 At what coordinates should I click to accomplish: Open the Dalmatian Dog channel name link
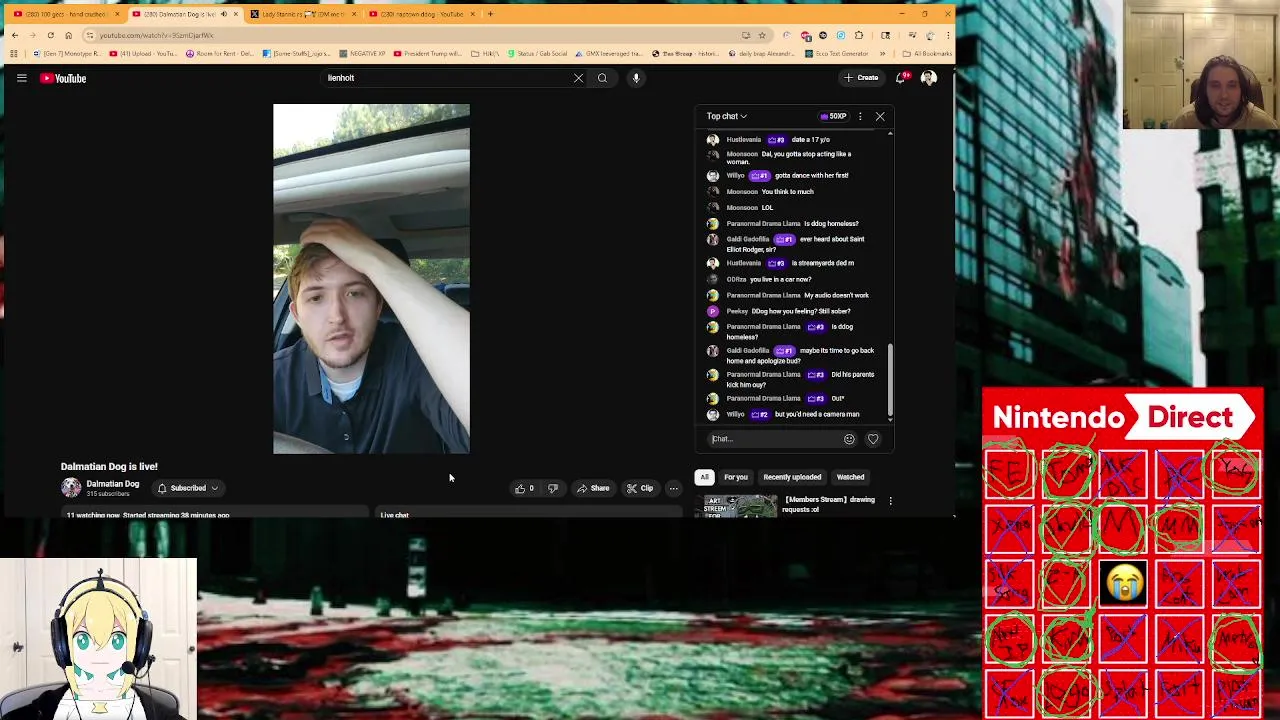pos(112,484)
